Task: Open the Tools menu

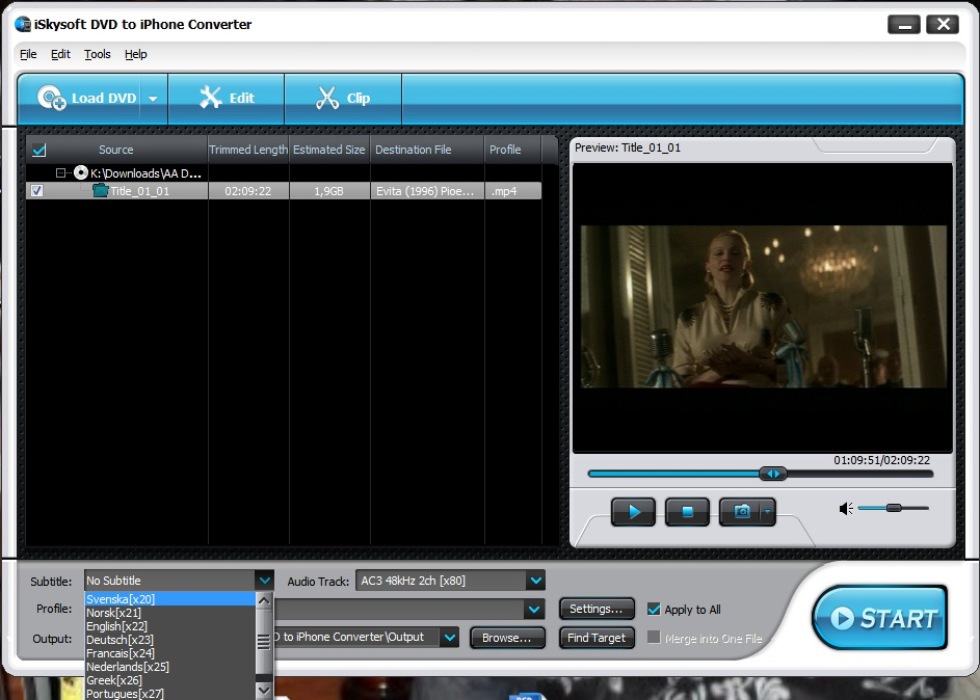Action: point(98,54)
